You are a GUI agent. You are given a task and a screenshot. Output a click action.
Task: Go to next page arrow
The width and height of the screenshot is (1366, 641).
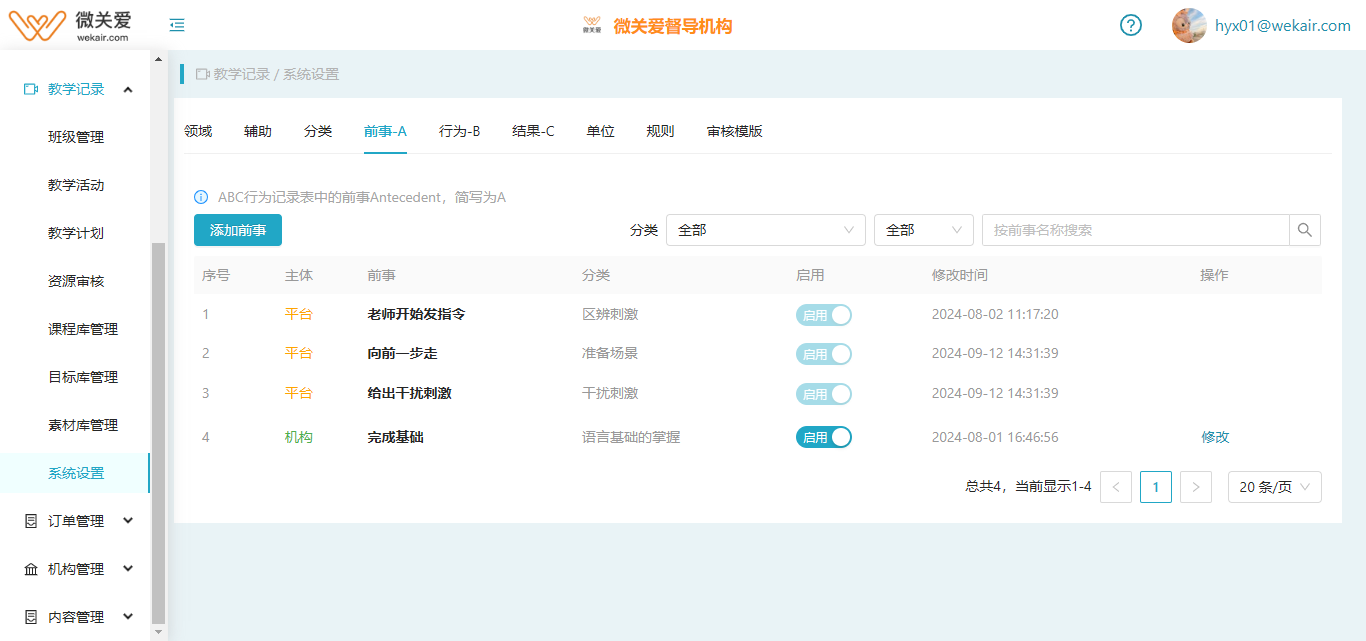(x=1196, y=487)
